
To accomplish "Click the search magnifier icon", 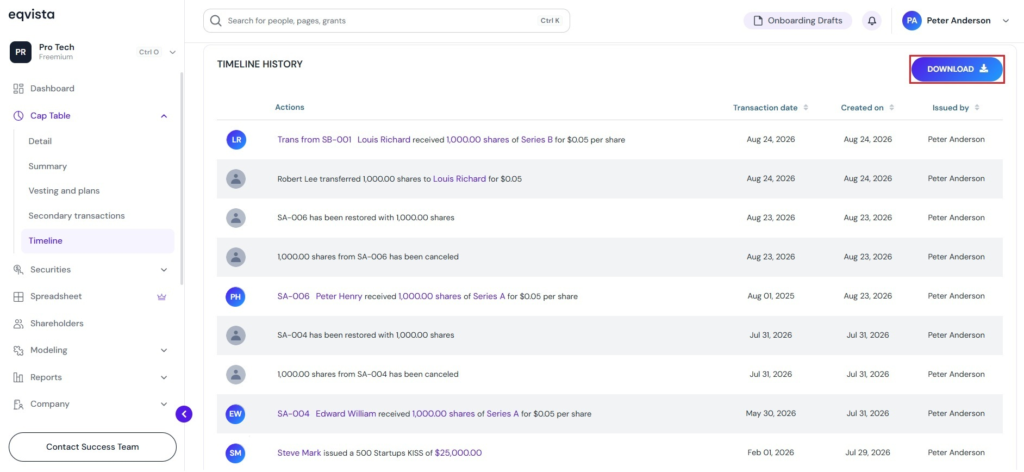I will pos(216,21).
